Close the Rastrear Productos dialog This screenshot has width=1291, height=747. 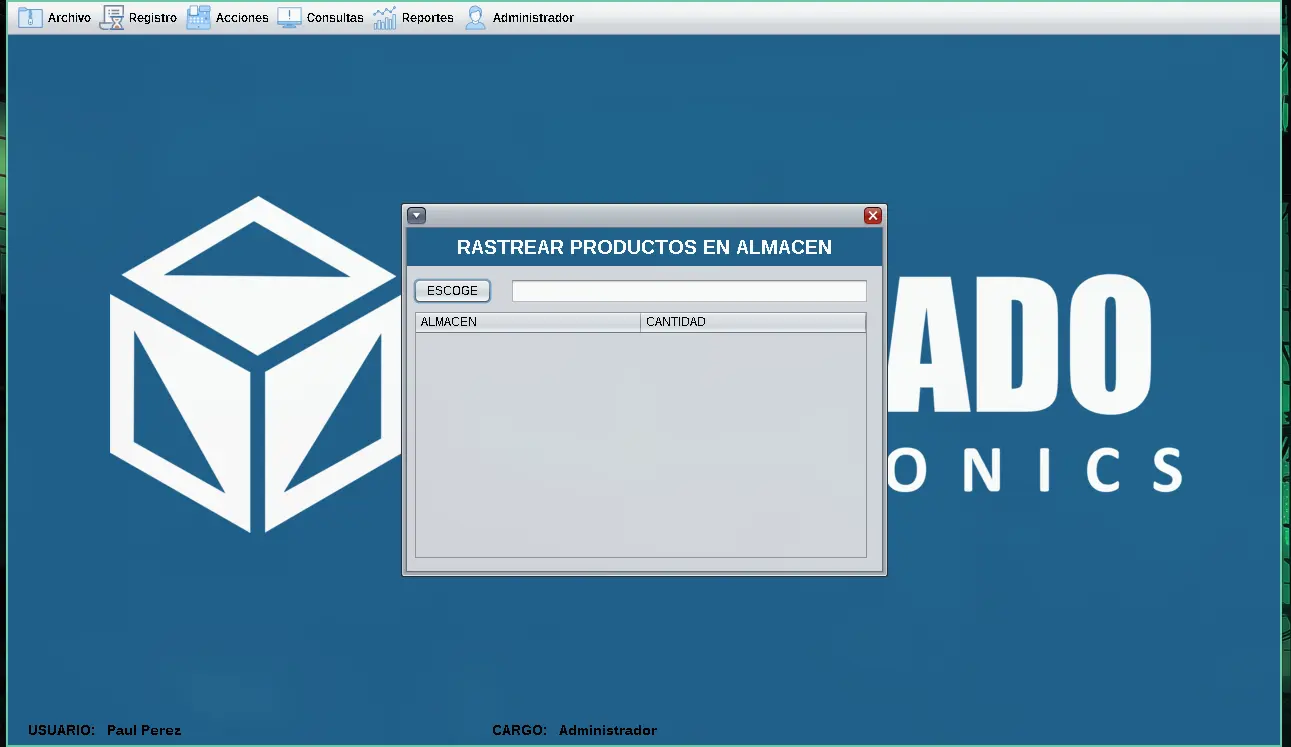(873, 215)
